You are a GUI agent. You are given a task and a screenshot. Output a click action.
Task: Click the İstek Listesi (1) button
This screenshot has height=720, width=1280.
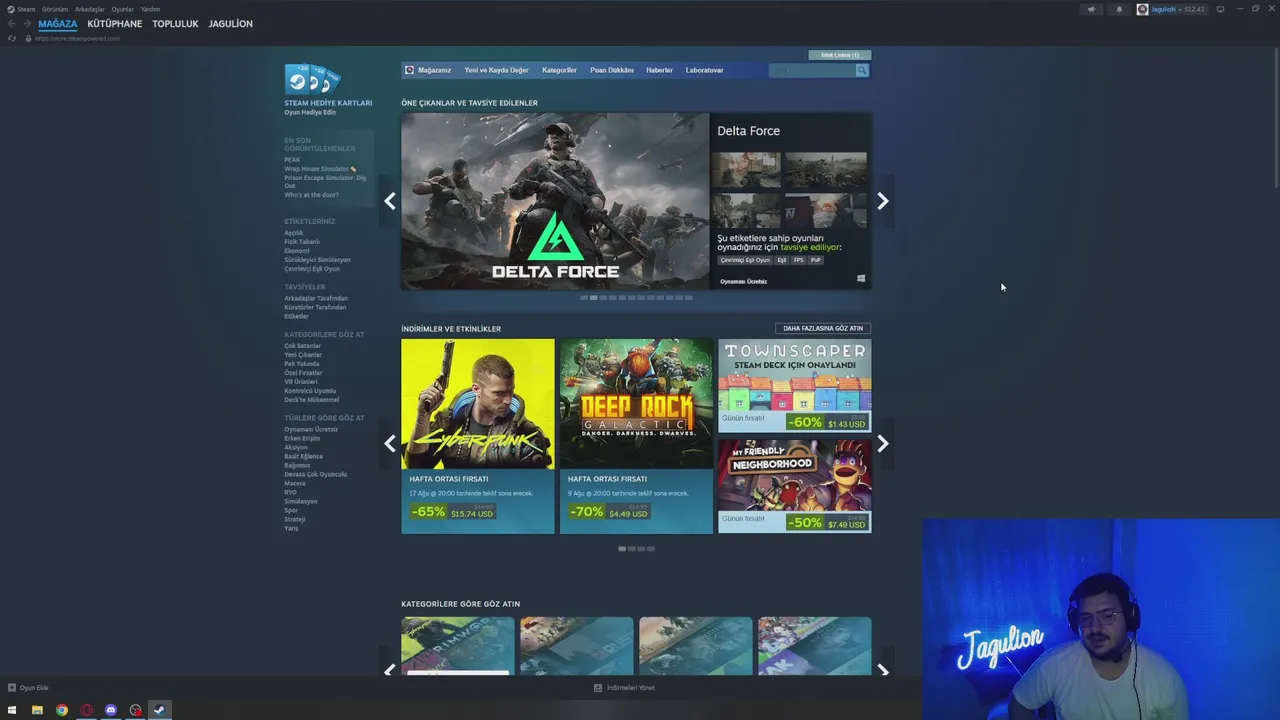(x=840, y=55)
